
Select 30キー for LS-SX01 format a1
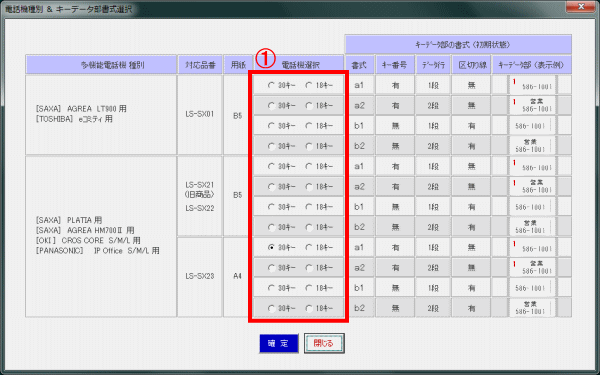coord(271,85)
